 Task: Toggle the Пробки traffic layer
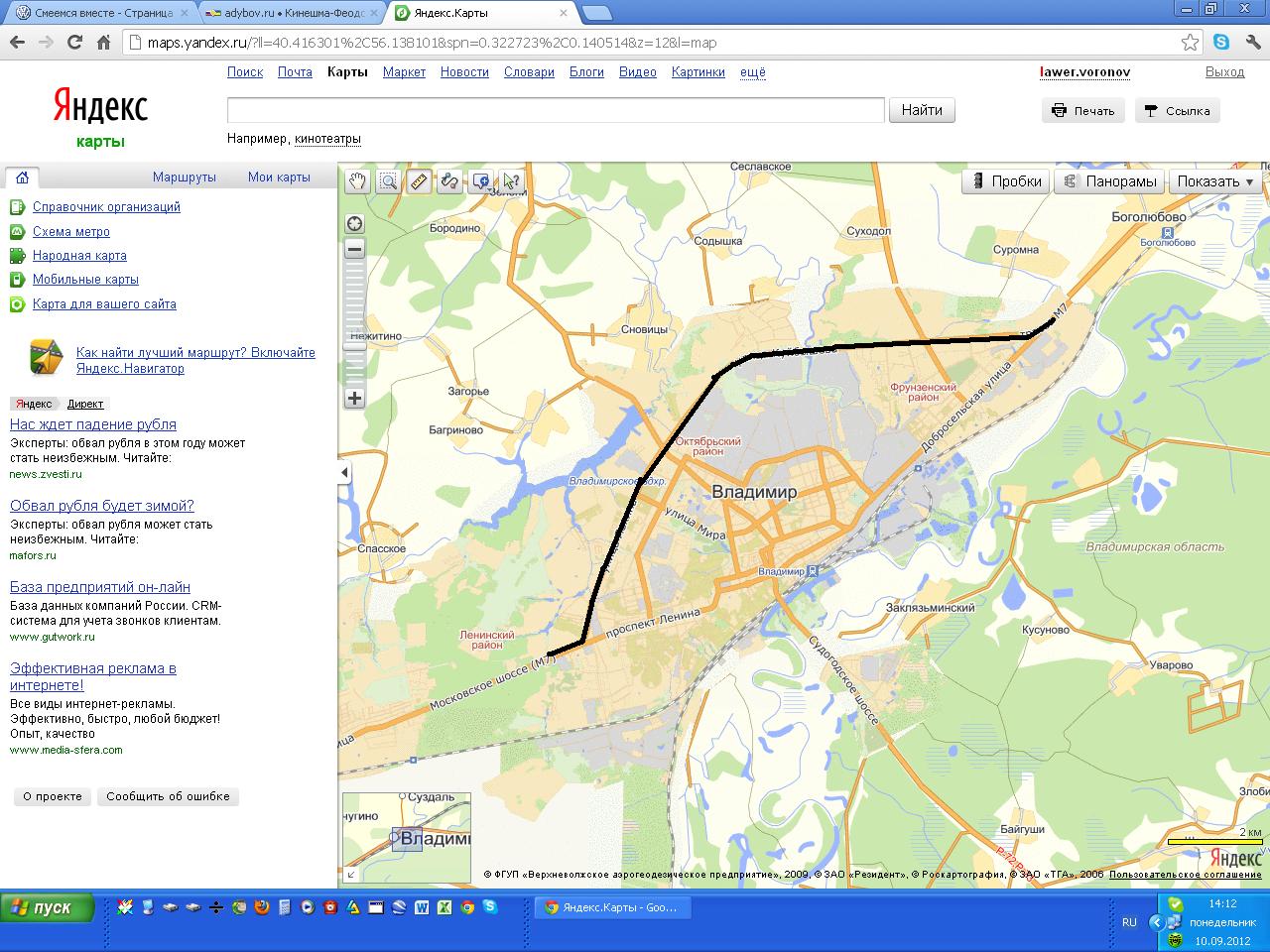pos(1006,181)
